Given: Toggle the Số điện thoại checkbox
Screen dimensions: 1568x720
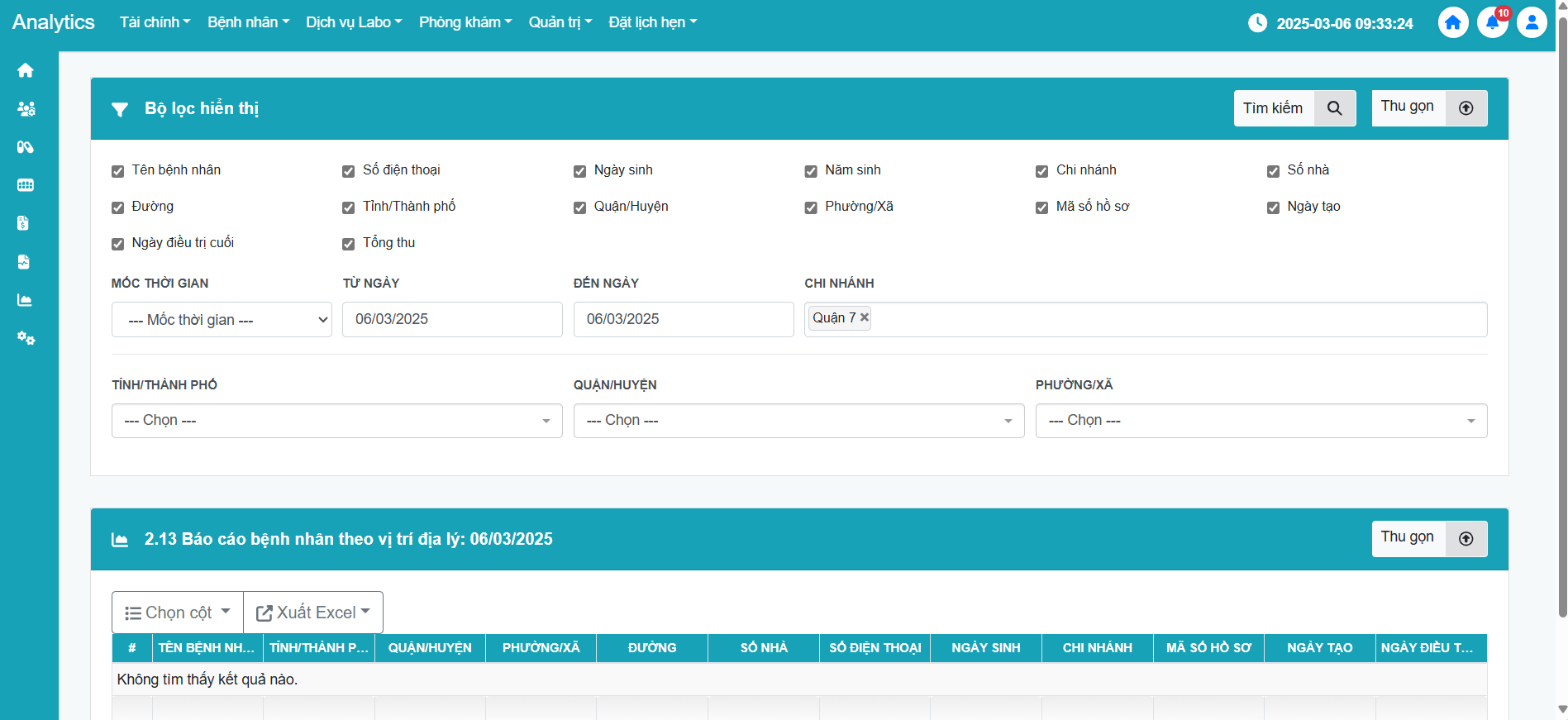Looking at the screenshot, I should tap(349, 171).
